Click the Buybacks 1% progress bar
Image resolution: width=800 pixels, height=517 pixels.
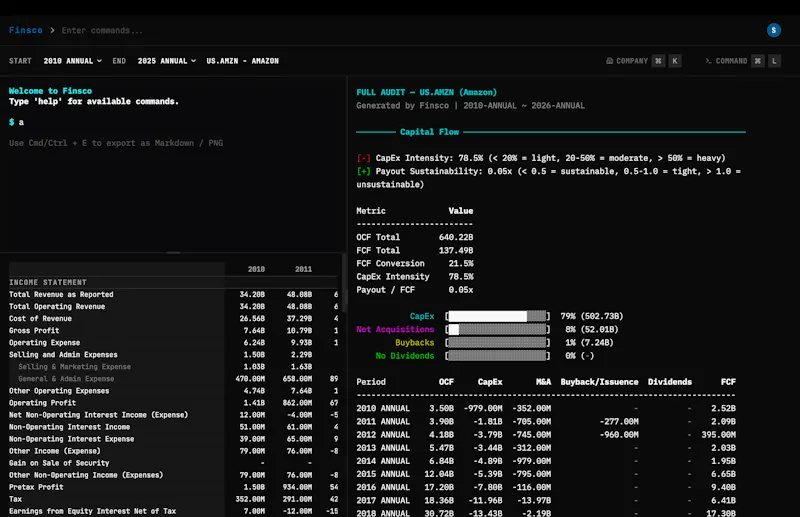[x=497, y=342]
